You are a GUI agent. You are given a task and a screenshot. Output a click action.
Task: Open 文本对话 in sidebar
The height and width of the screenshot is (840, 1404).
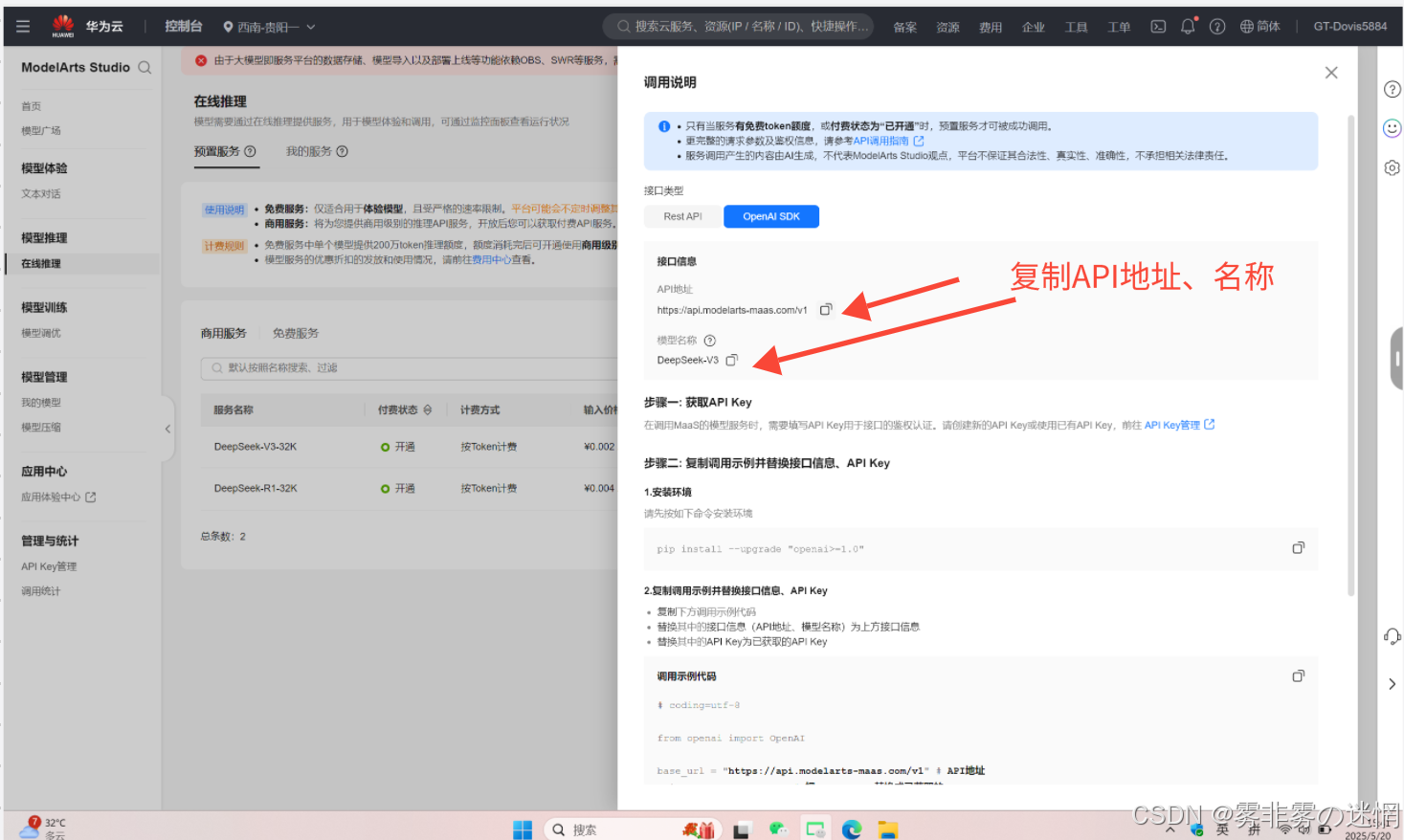pyautogui.click(x=41, y=194)
